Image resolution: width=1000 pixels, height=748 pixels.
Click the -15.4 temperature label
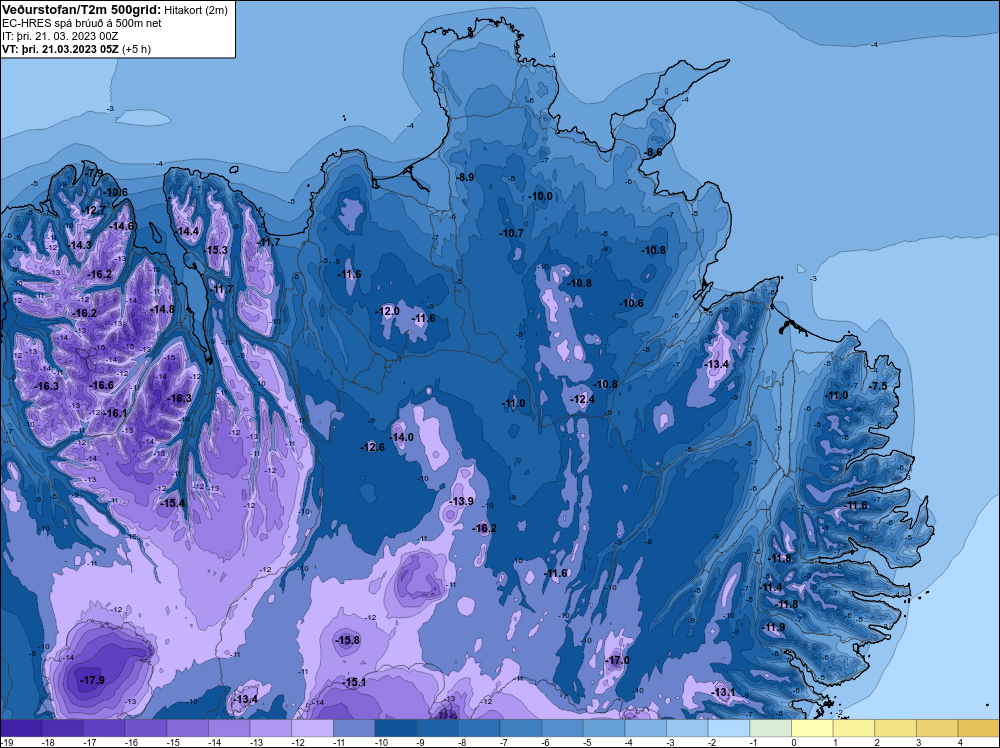(172, 503)
